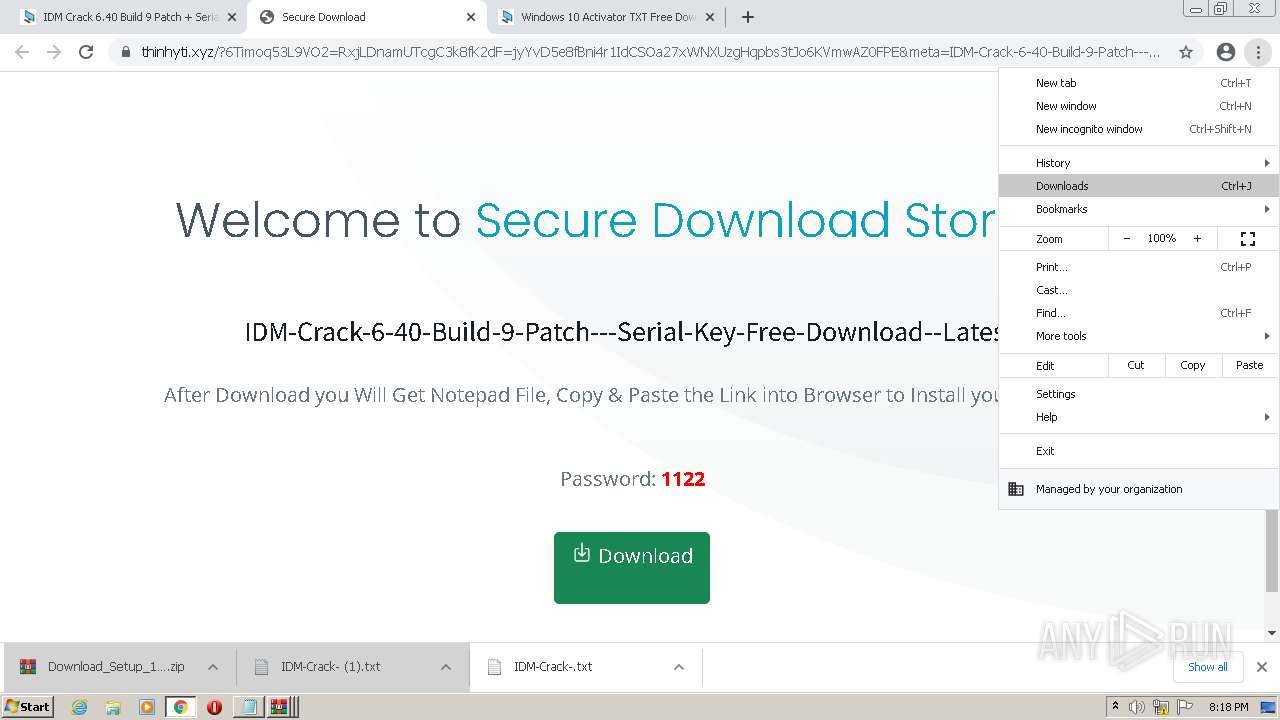Viewport: 1280px width, 720px height.
Task: Open the media player taskbar icon
Action: (146, 707)
